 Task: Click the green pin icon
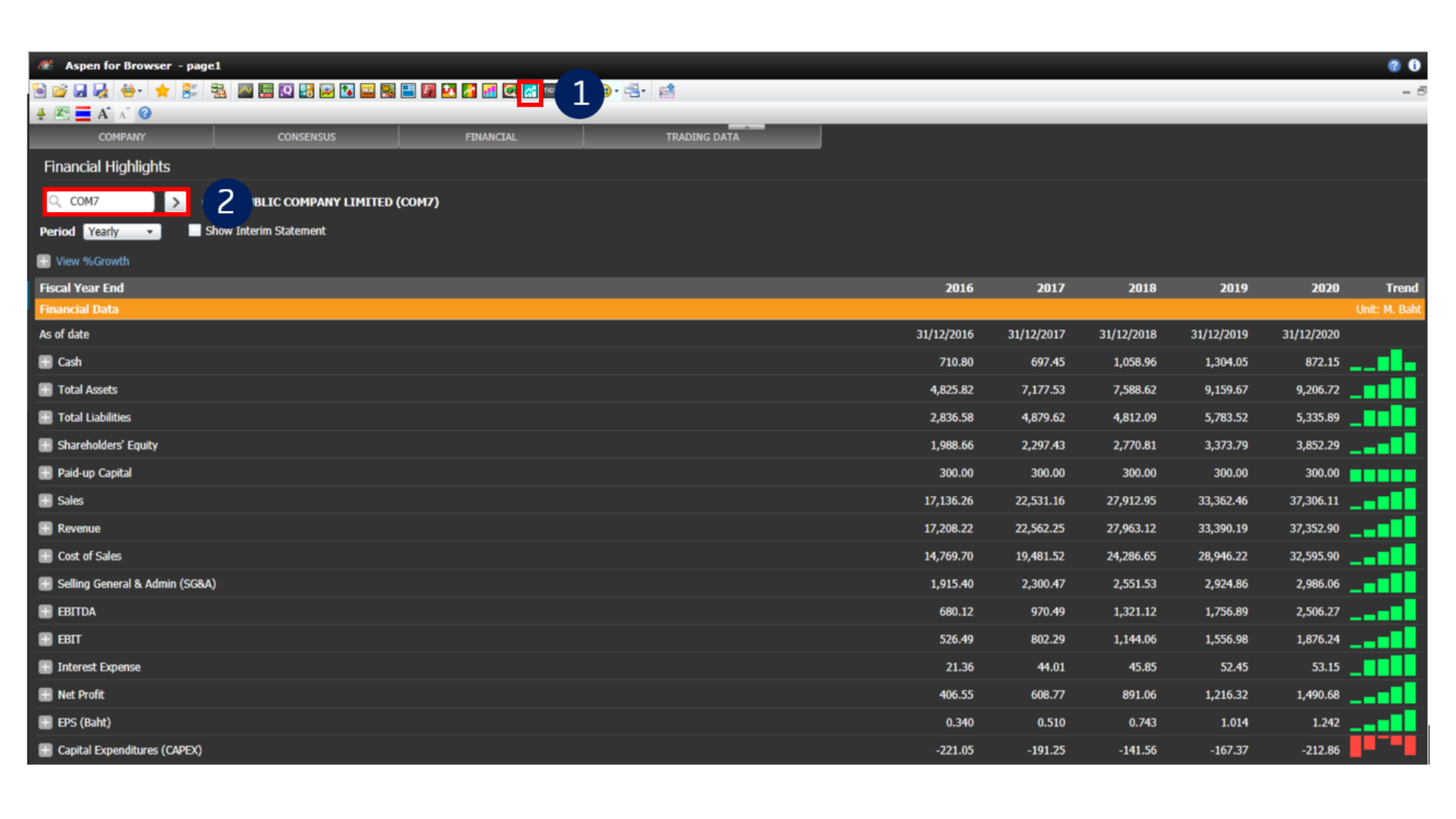click(x=41, y=114)
